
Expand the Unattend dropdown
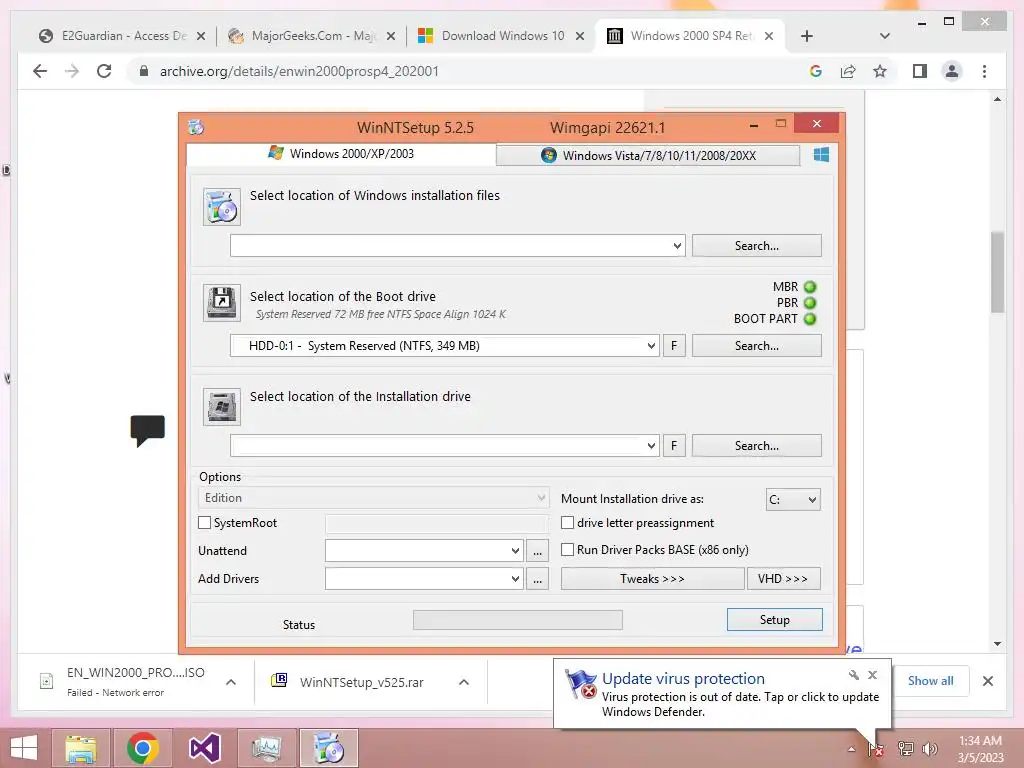[515, 551]
